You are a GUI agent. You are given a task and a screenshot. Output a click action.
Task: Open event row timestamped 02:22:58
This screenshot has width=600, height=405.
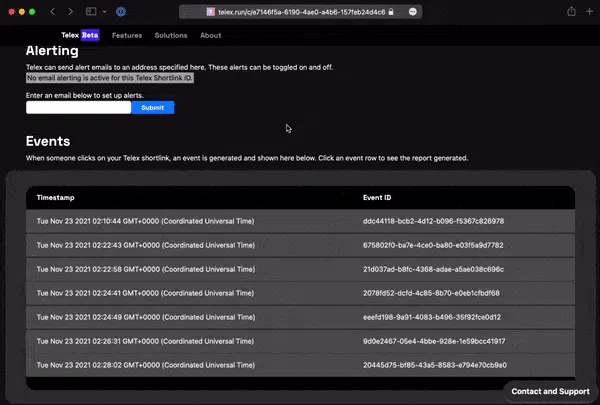click(x=300, y=269)
